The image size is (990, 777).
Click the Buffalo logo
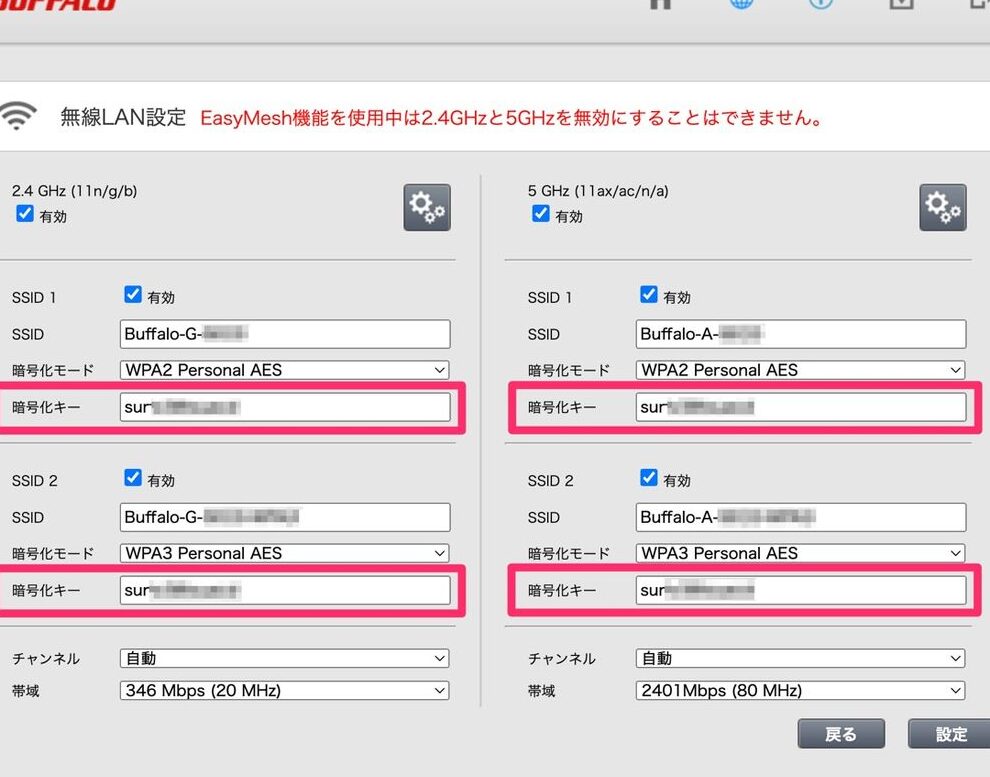(58, 4)
